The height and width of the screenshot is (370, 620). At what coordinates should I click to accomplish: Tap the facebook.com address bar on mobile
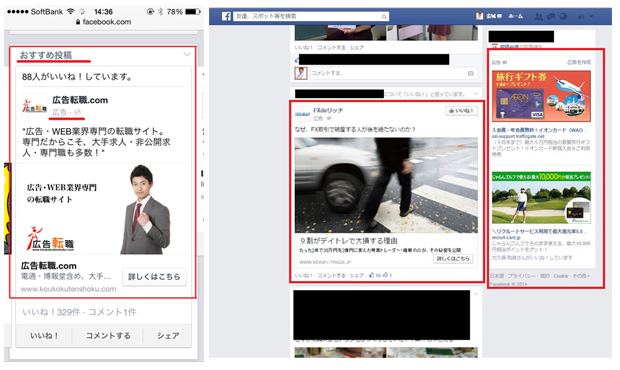[104, 22]
